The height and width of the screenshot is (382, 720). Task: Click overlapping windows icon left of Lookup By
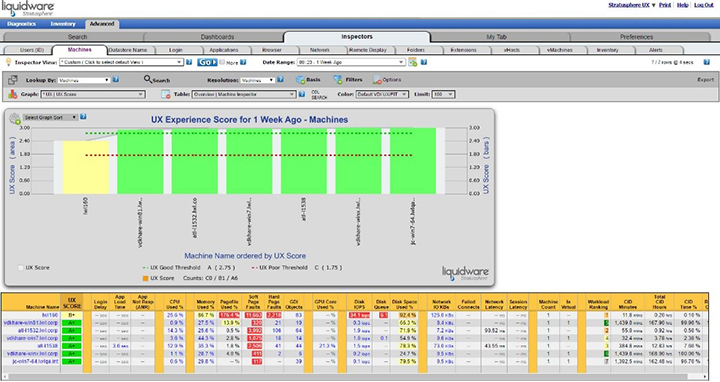(x=13, y=80)
